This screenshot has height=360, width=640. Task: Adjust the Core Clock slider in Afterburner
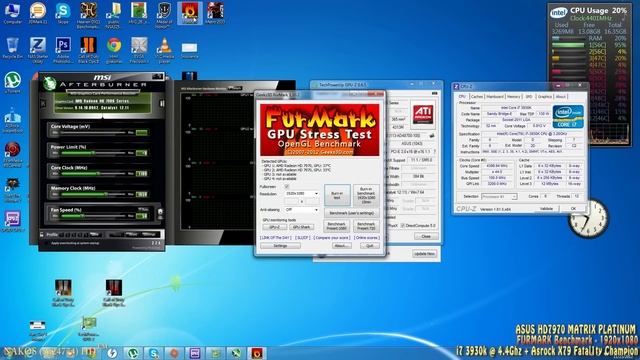[93, 173]
